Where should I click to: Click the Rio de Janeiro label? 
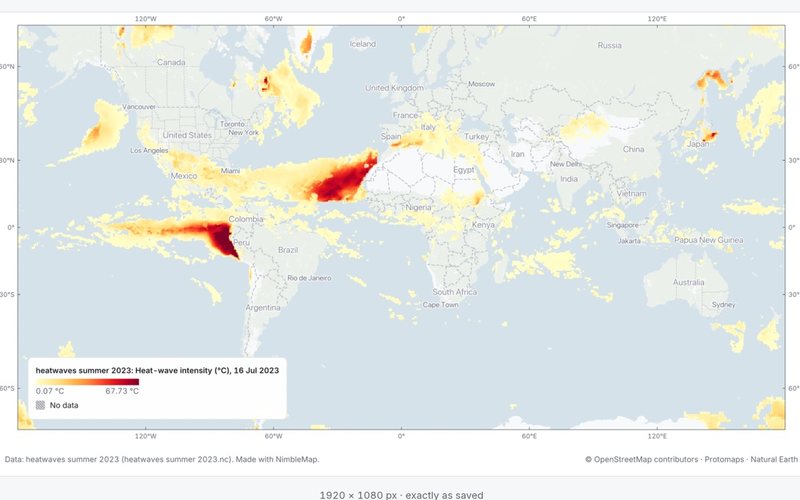[x=309, y=278]
